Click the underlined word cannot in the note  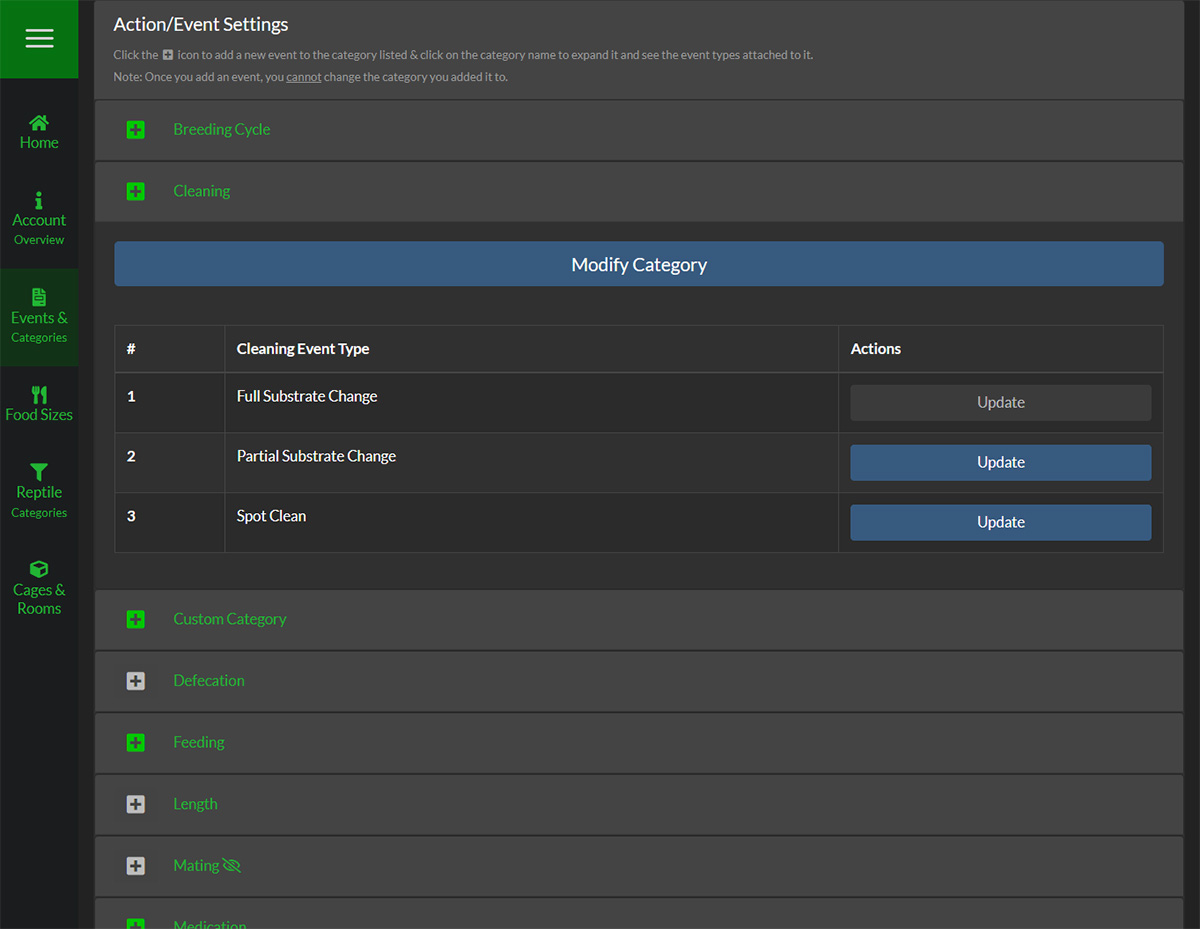(304, 77)
